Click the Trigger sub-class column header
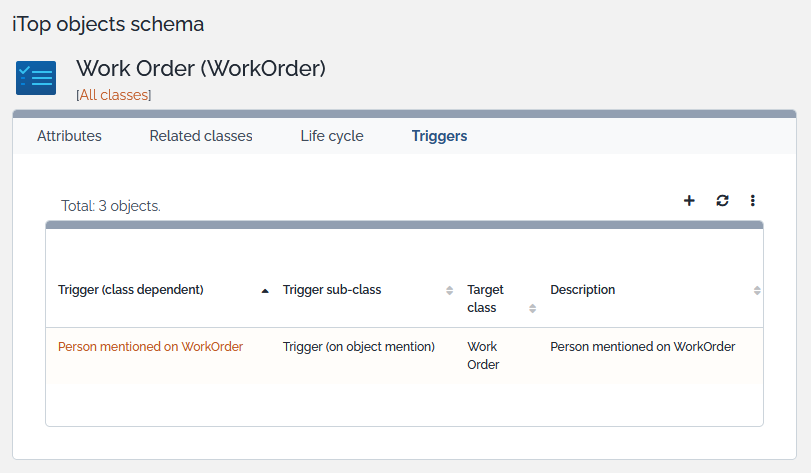This screenshot has height=473, width=811. tap(332, 290)
